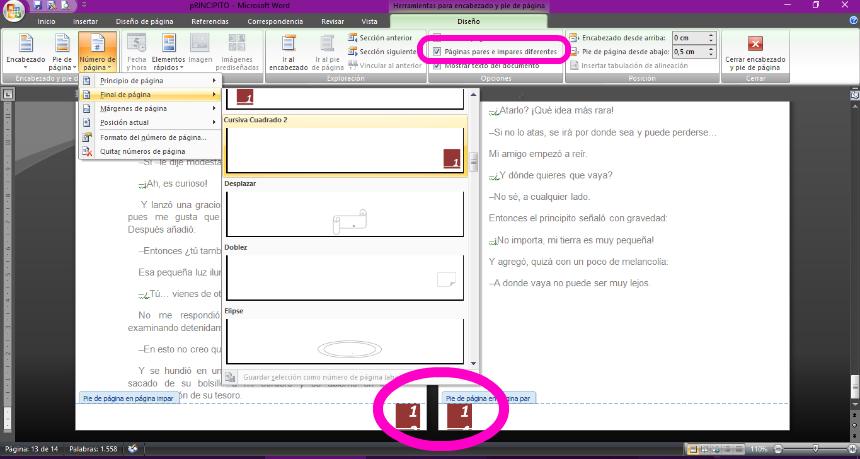
Task: Click the Office button logo
Action: click(12, 9)
